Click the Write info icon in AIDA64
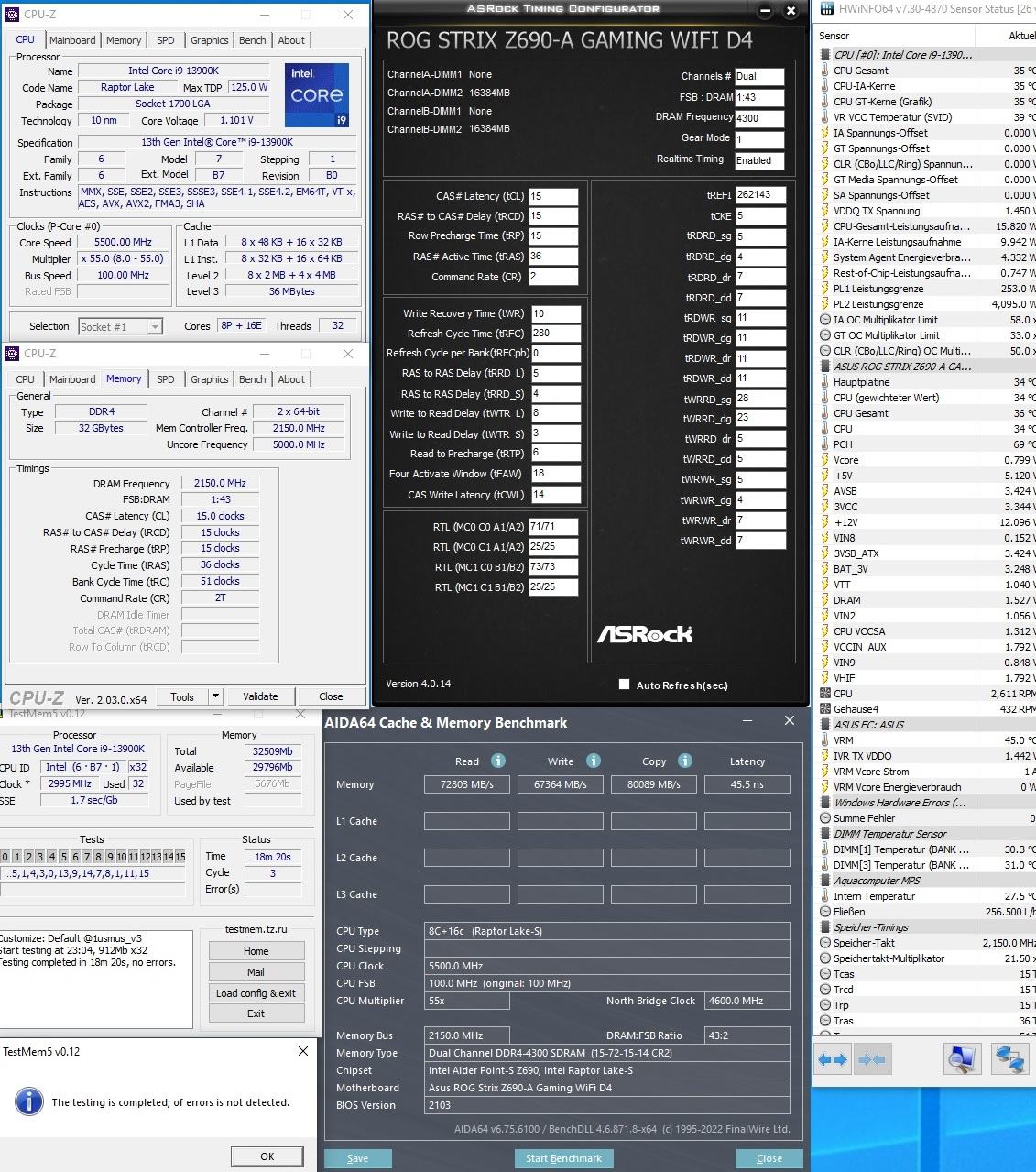The image size is (1036, 1172). [594, 761]
